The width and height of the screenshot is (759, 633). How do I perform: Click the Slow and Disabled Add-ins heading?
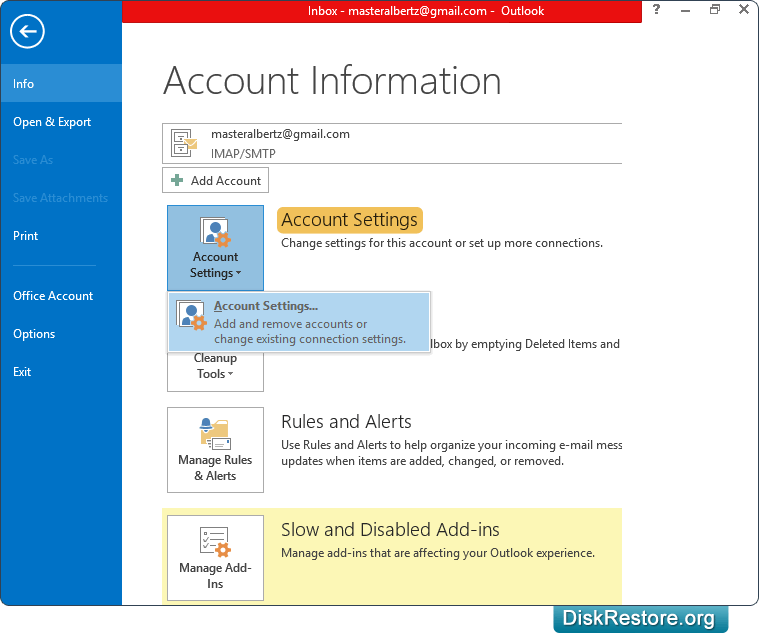pyautogui.click(x=390, y=529)
